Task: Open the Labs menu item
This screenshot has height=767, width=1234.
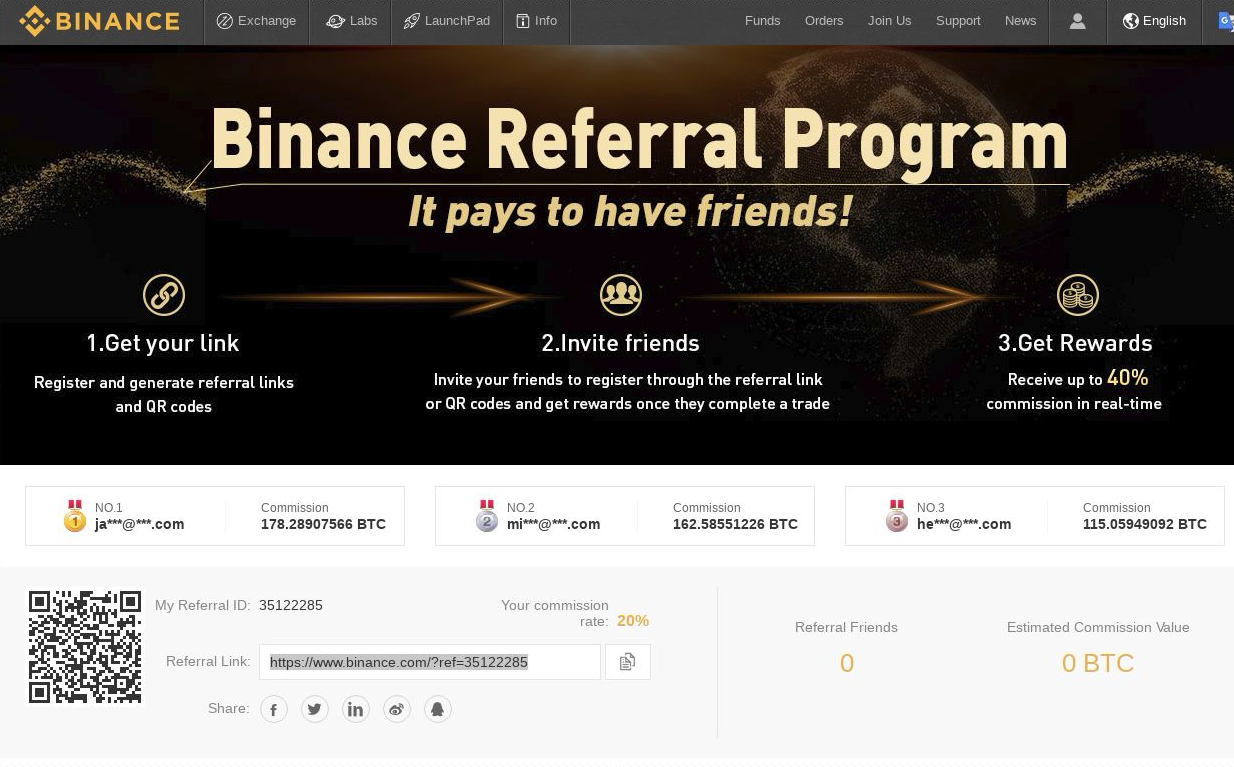Action: (351, 21)
